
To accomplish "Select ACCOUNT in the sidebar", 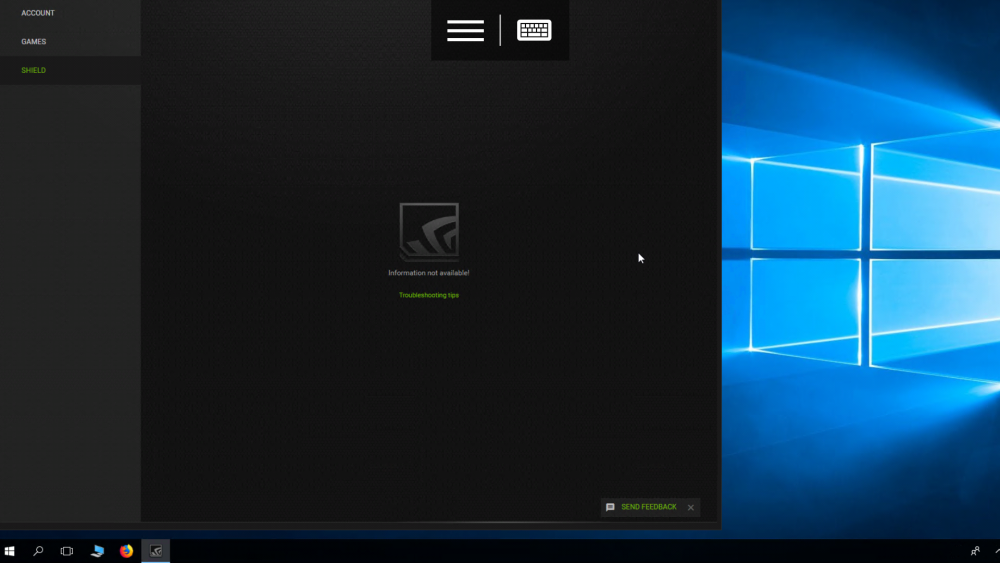I will (38, 13).
